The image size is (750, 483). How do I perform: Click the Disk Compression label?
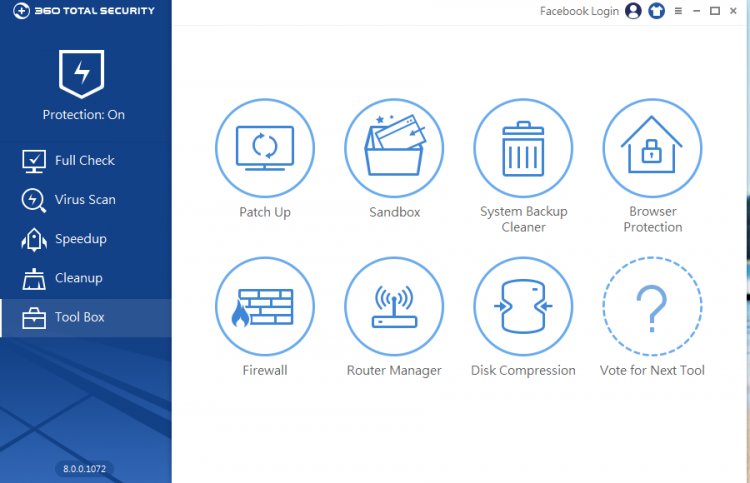point(523,371)
